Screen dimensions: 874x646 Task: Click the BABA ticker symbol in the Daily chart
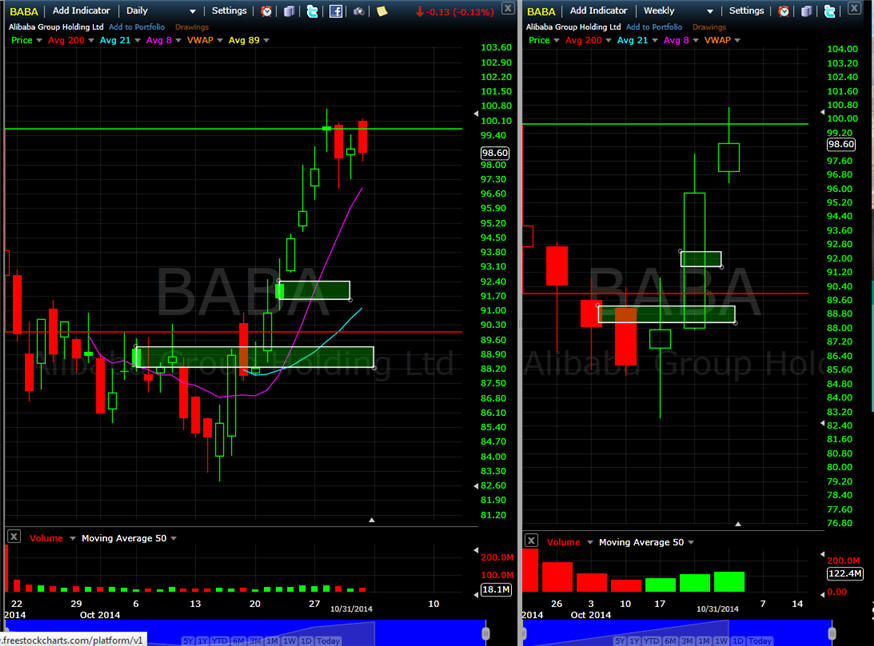(24, 11)
